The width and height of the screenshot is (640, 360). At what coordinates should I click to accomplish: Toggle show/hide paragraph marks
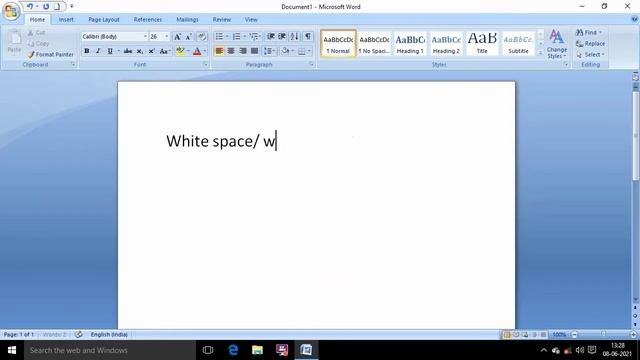click(308, 37)
